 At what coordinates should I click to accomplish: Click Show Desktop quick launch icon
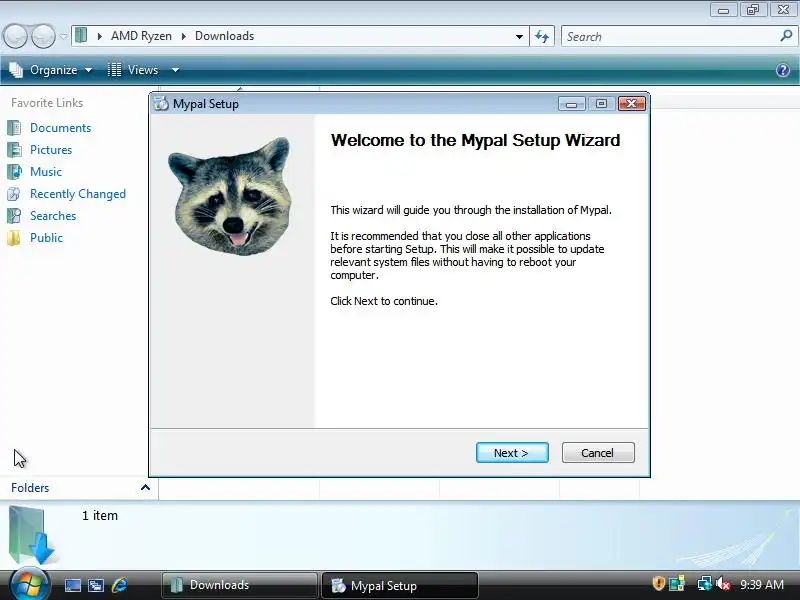[x=72, y=585]
